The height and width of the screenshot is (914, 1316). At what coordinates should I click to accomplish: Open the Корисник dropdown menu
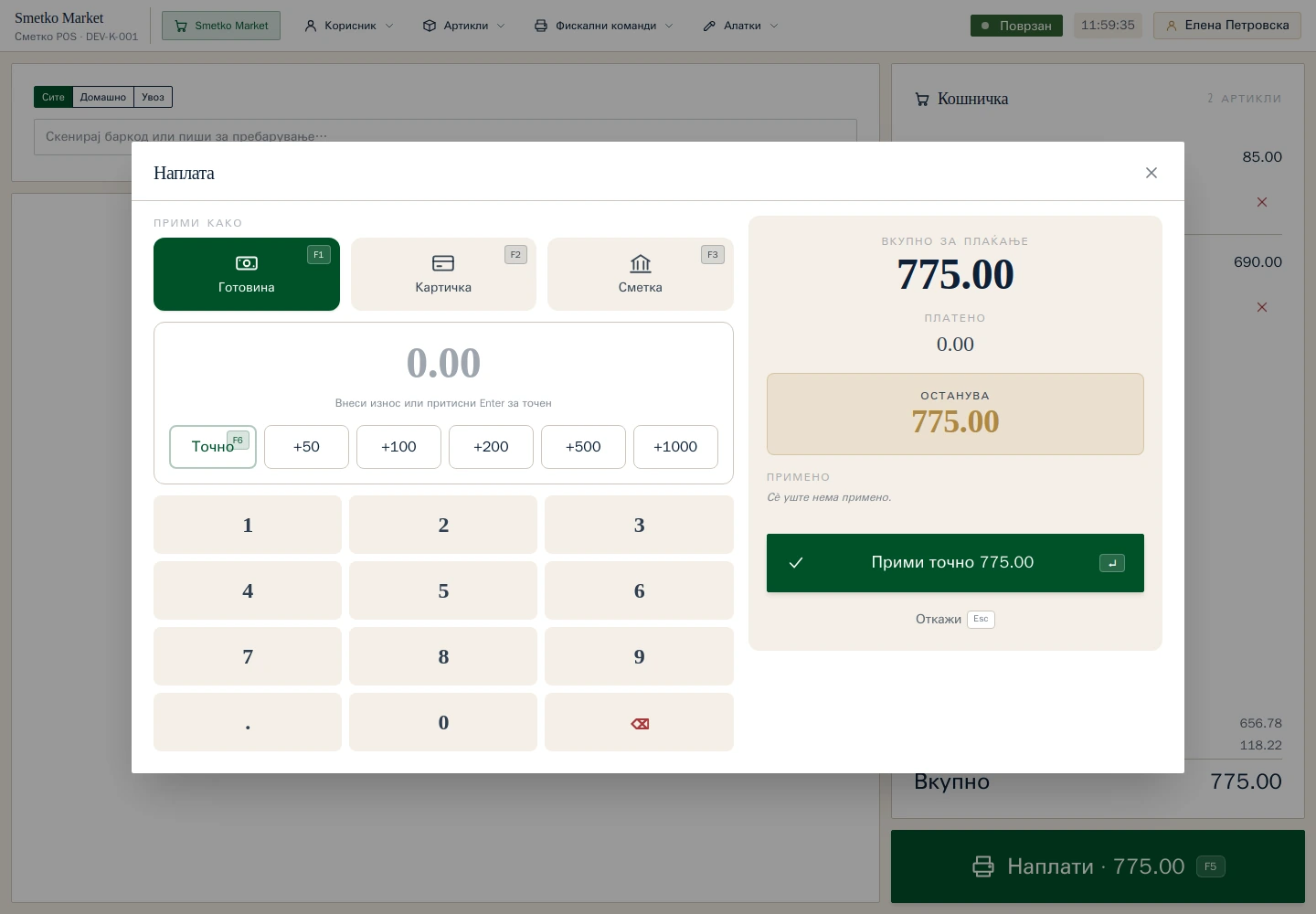point(349,26)
